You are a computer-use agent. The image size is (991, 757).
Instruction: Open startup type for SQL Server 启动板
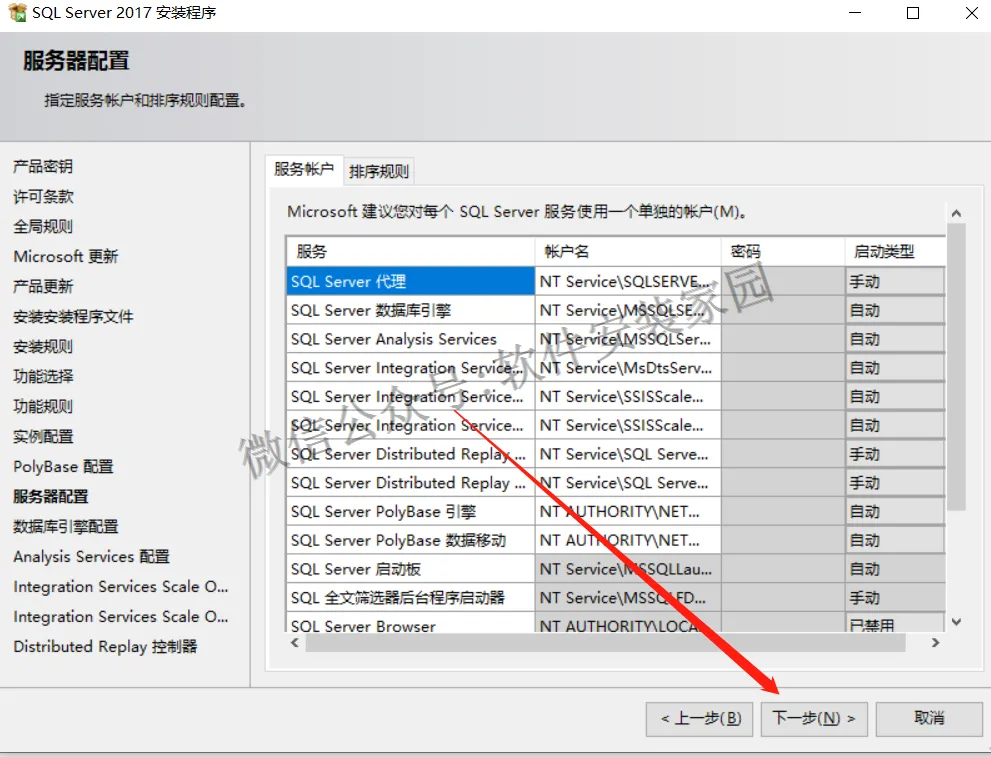(x=895, y=569)
